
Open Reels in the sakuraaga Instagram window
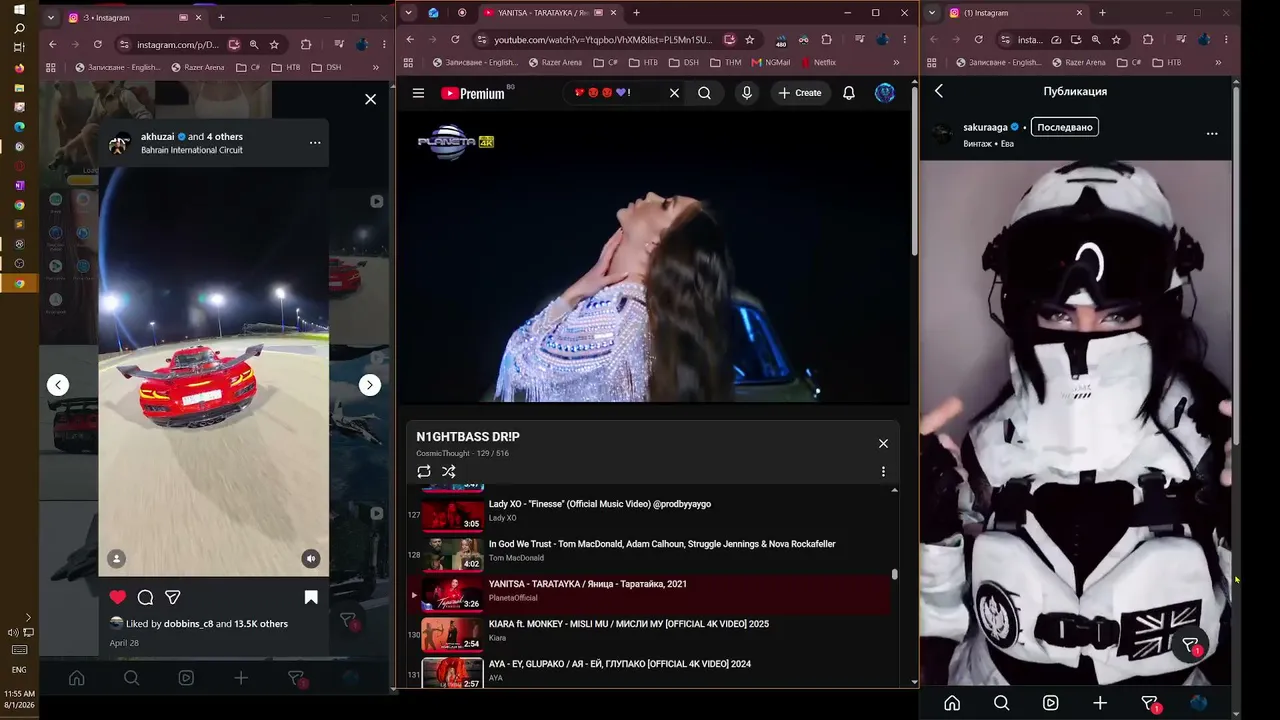(x=1050, y=703)
